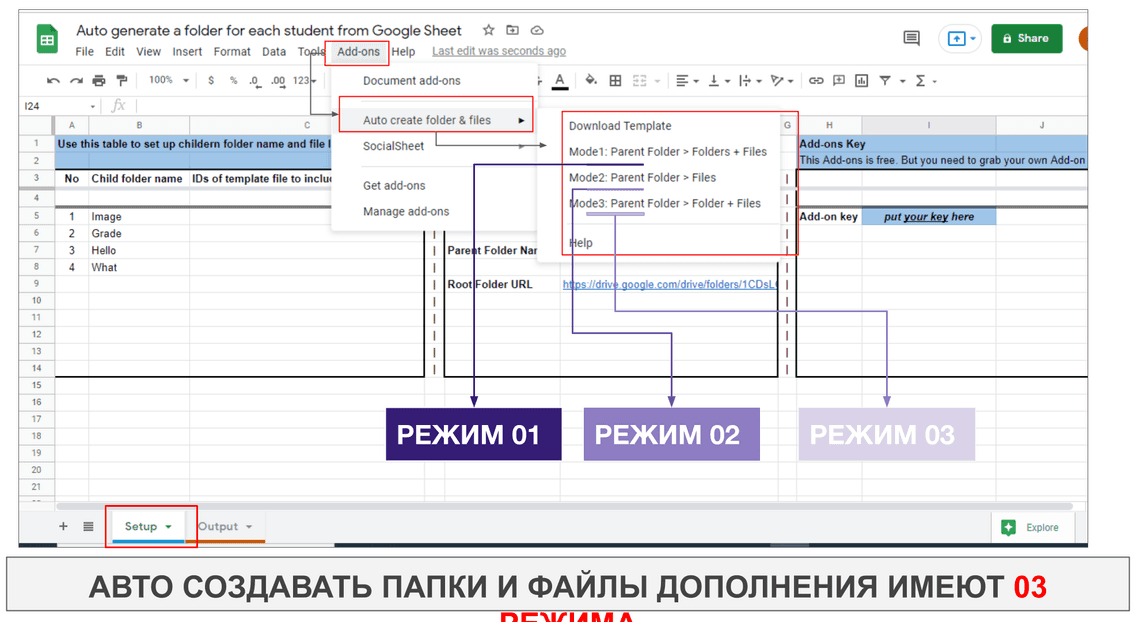Click the borders icon in toolbar
Image resolution: width=1140 pixels, height=622 pixels.
[615, 81]
